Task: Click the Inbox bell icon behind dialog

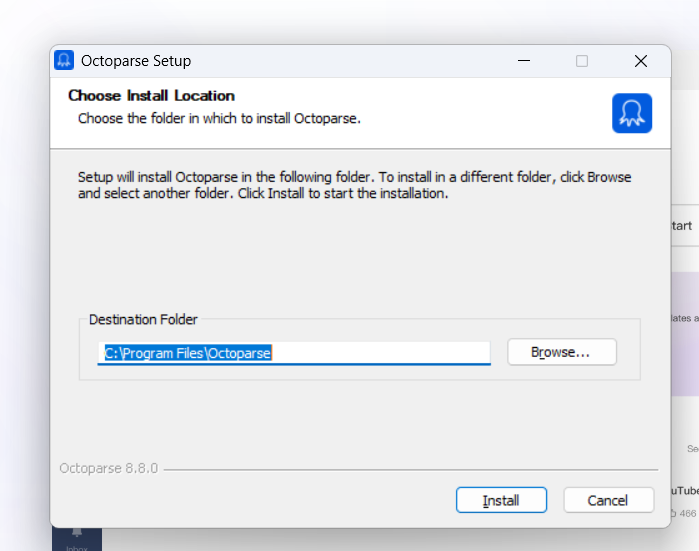Action: [77, 532]
